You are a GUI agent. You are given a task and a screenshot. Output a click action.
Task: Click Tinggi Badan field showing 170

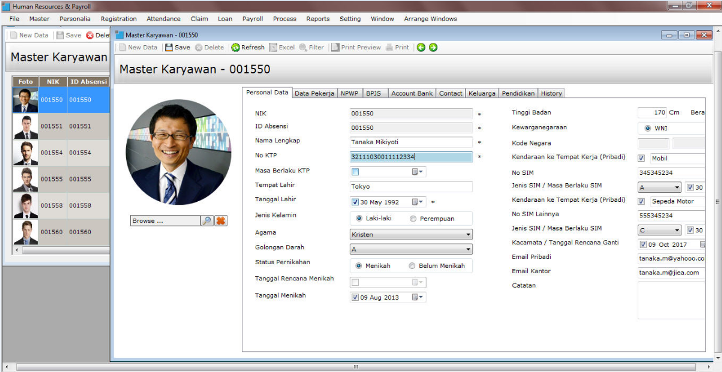(x=652, y=112)
